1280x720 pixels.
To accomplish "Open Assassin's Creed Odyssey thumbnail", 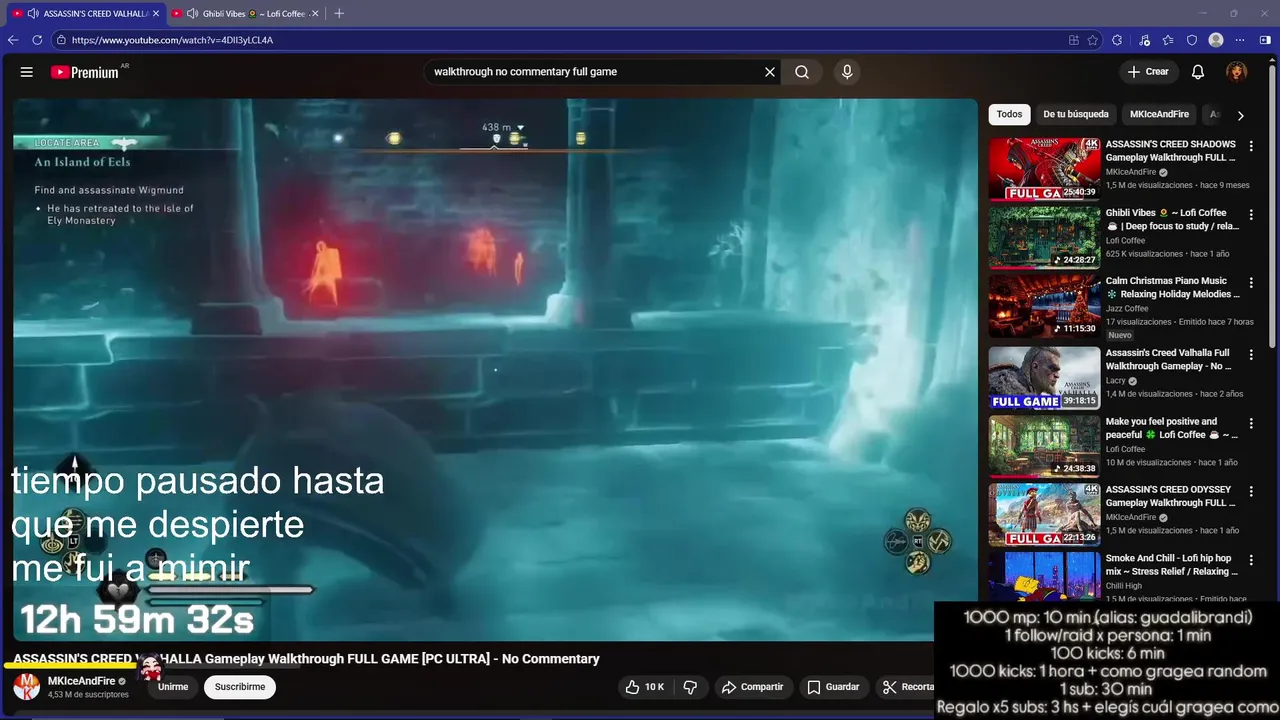I will (x=1044, y=515).
